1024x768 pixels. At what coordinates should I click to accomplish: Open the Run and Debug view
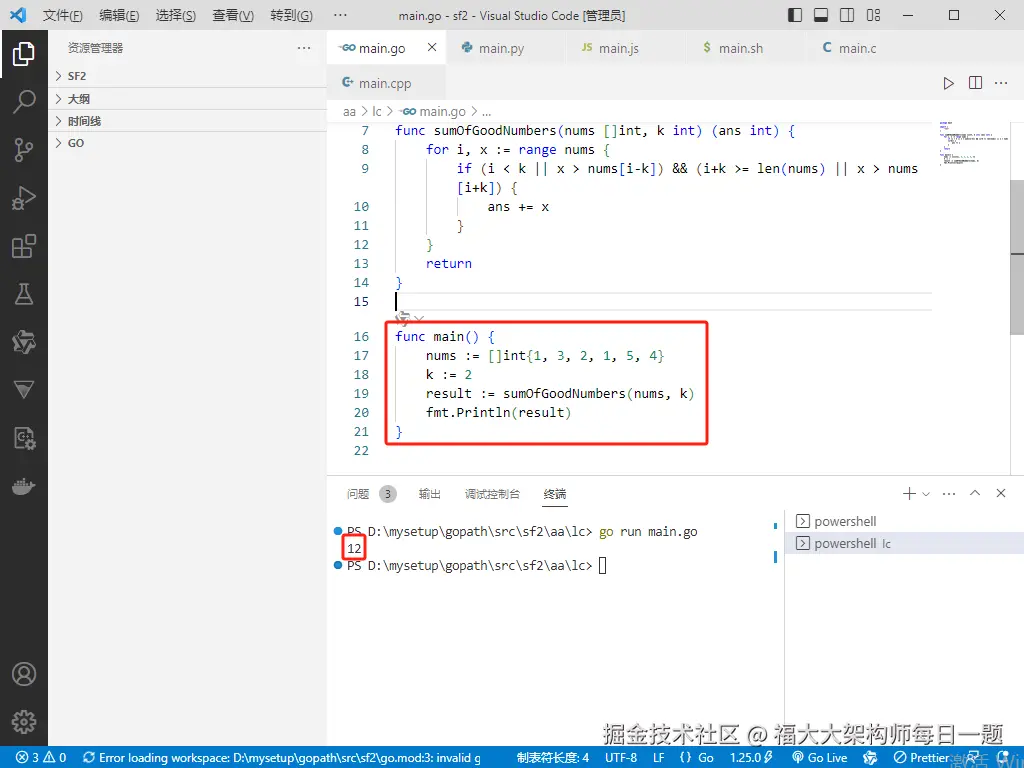24,198
